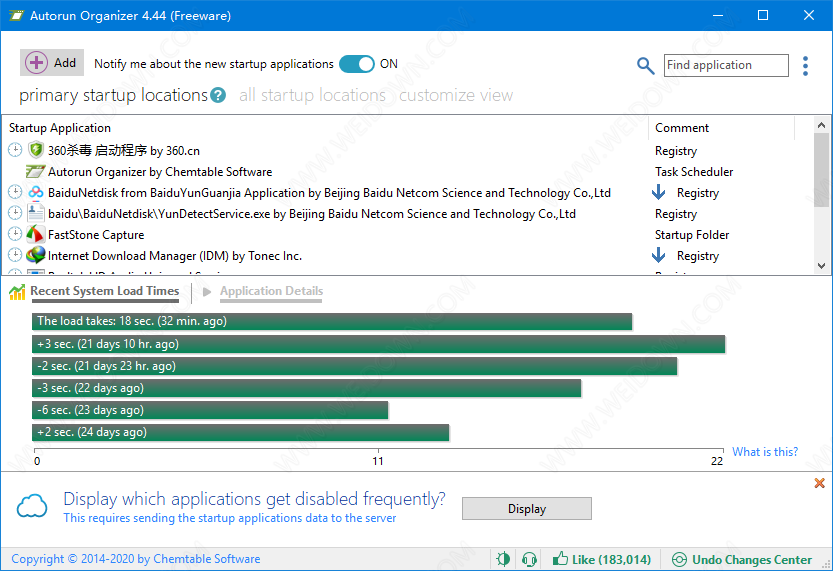Viewport: 833px width, 571px height.
Task: Click the Like thumbs-up button
Action: pyautogui.click(x=601, y=559)
